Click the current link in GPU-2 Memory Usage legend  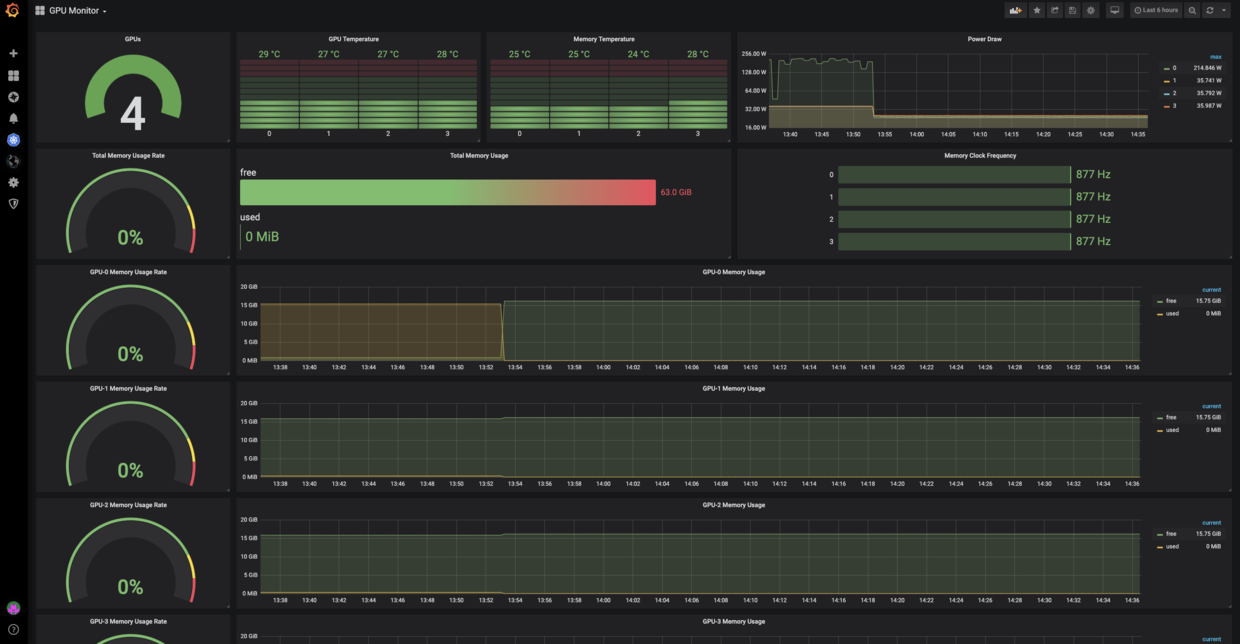[1211, 522]
